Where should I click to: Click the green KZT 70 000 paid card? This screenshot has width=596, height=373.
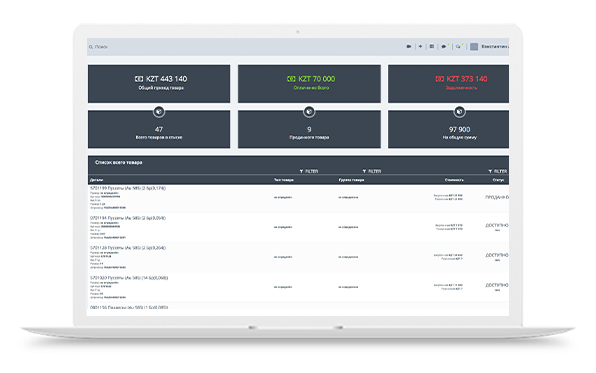(x=309, y=84)
